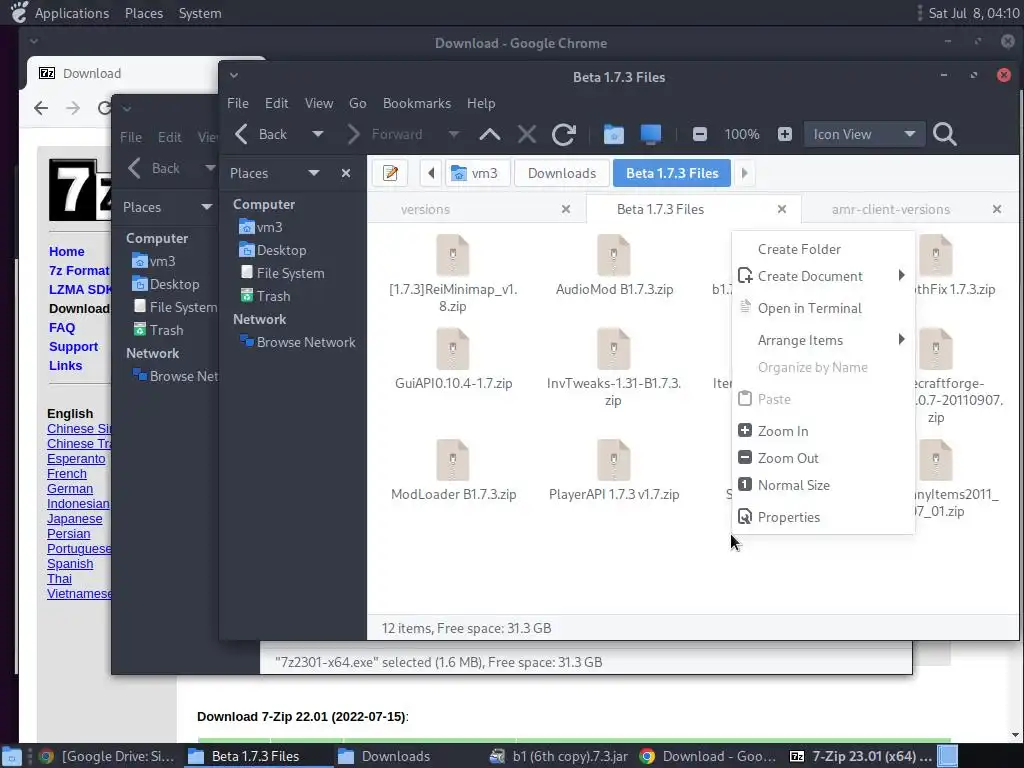Switch to the 7-Zip 23.01 (x64) taskbar item
The height and width of the screenshot is (768, 1024).
point(861,756)
